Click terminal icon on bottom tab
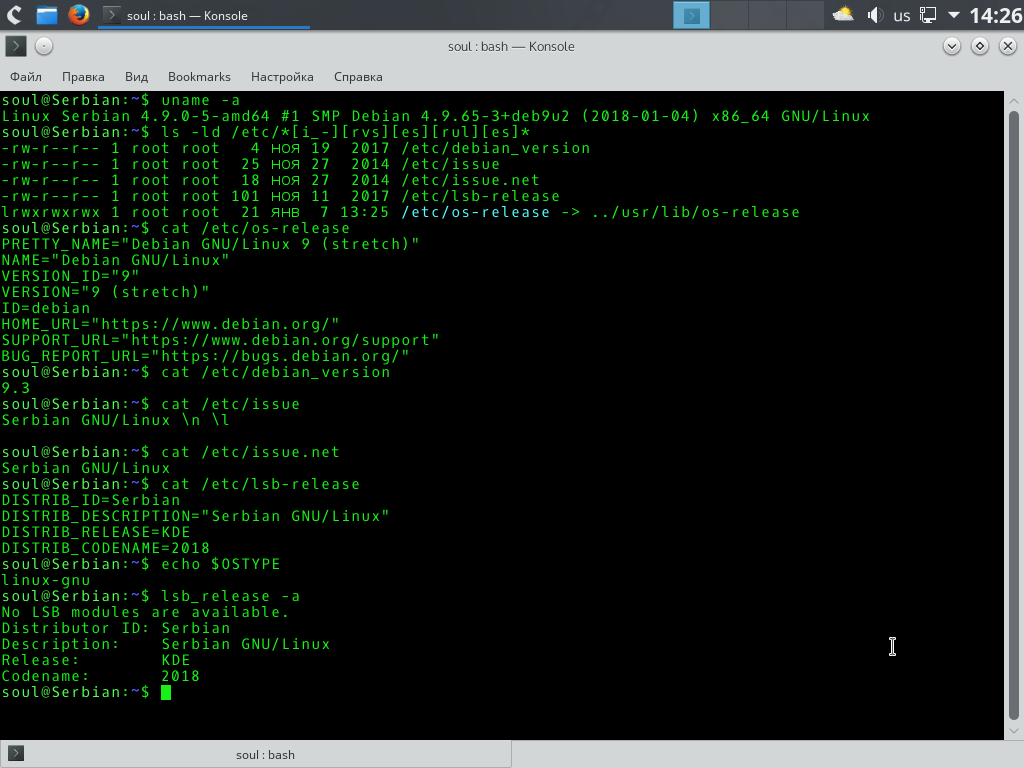 [16, 754]
